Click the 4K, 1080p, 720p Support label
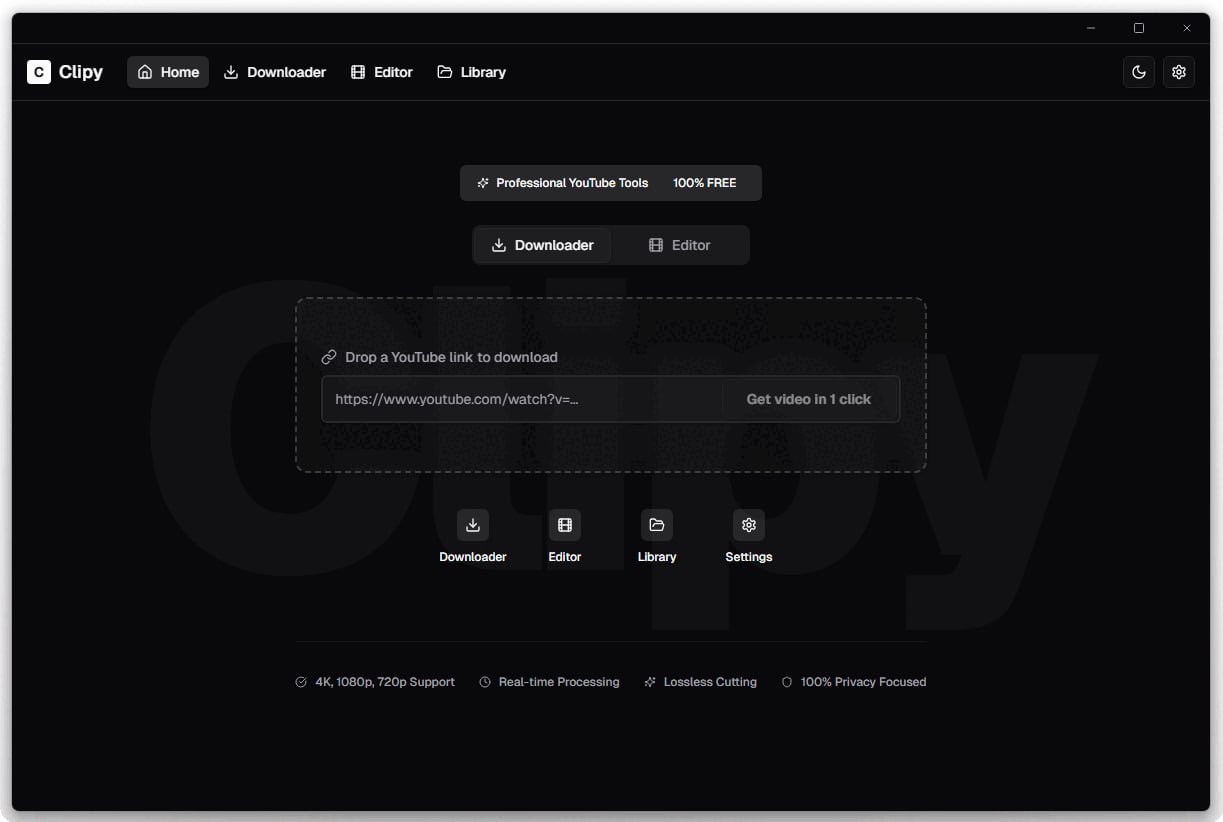1223x822 pixels. [x=384, y=682]
